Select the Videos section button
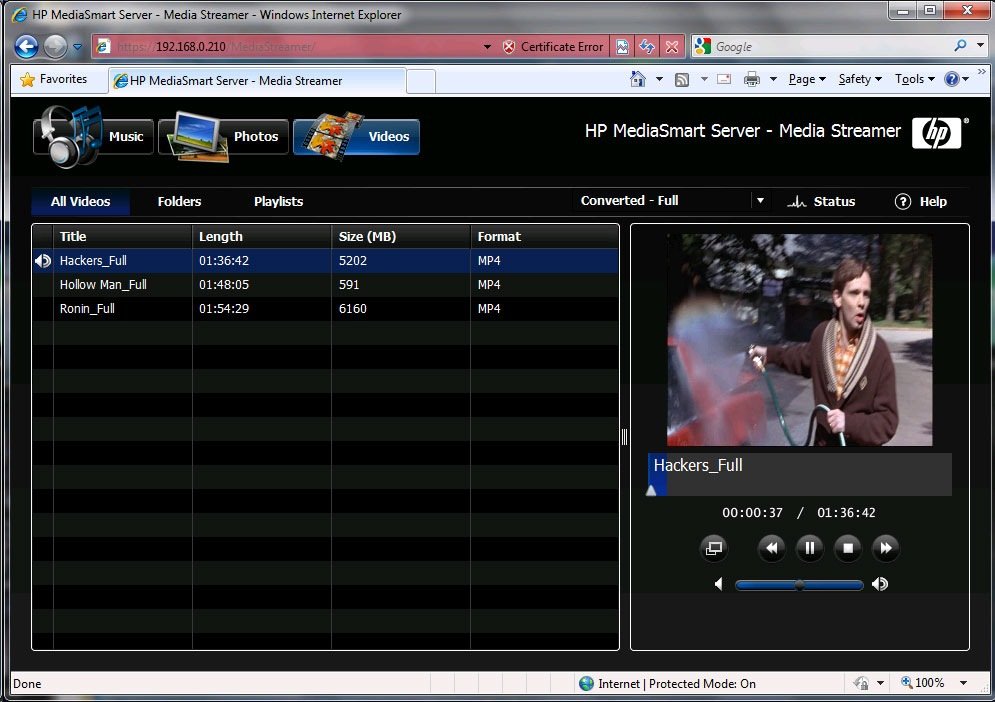995x702 pixels. pyautogui.click(x=357, y=136)
